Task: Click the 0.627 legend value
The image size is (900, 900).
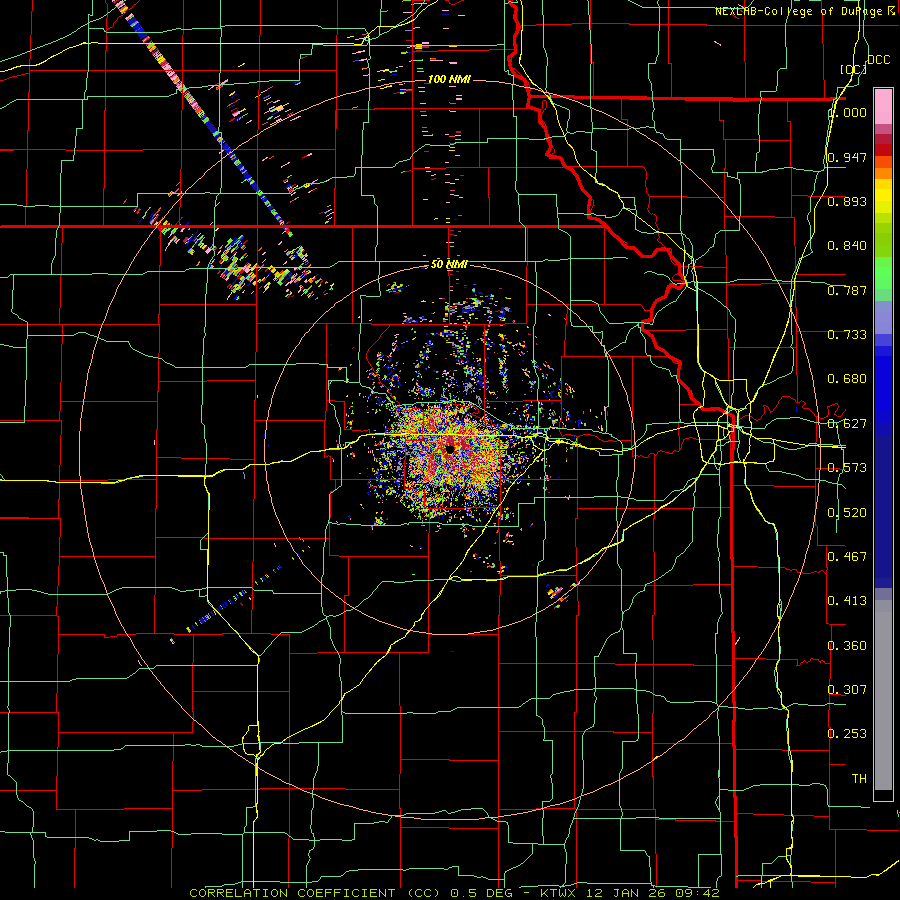Action: [847, 424]
